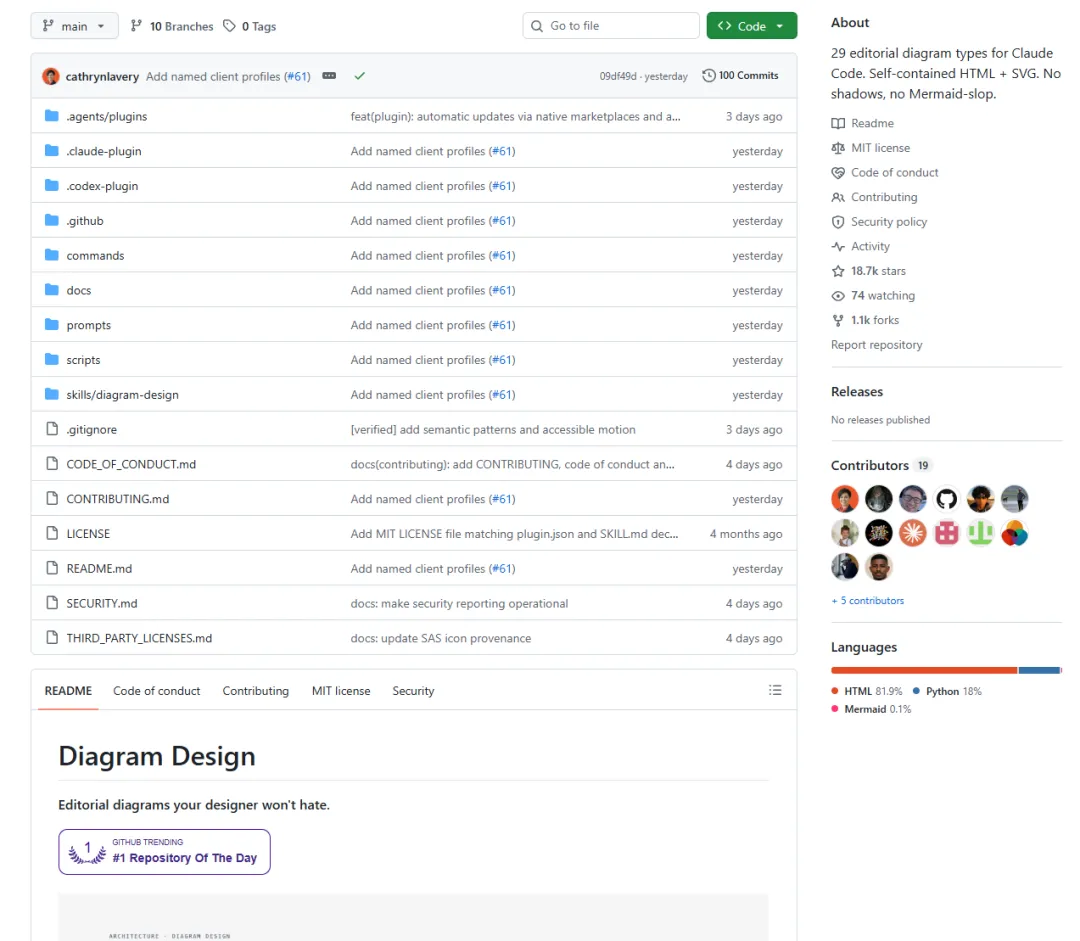Click the Code of conduct heart icon
The height and width of the screenshot is (941, 1080).
[838, 172]
